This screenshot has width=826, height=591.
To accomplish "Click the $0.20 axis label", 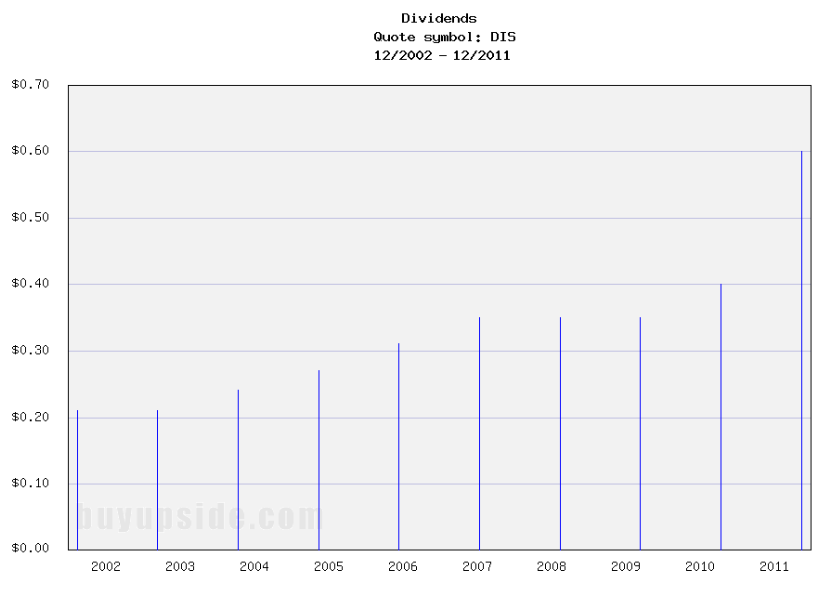I will pyautogui.click(x=30, y=417).
